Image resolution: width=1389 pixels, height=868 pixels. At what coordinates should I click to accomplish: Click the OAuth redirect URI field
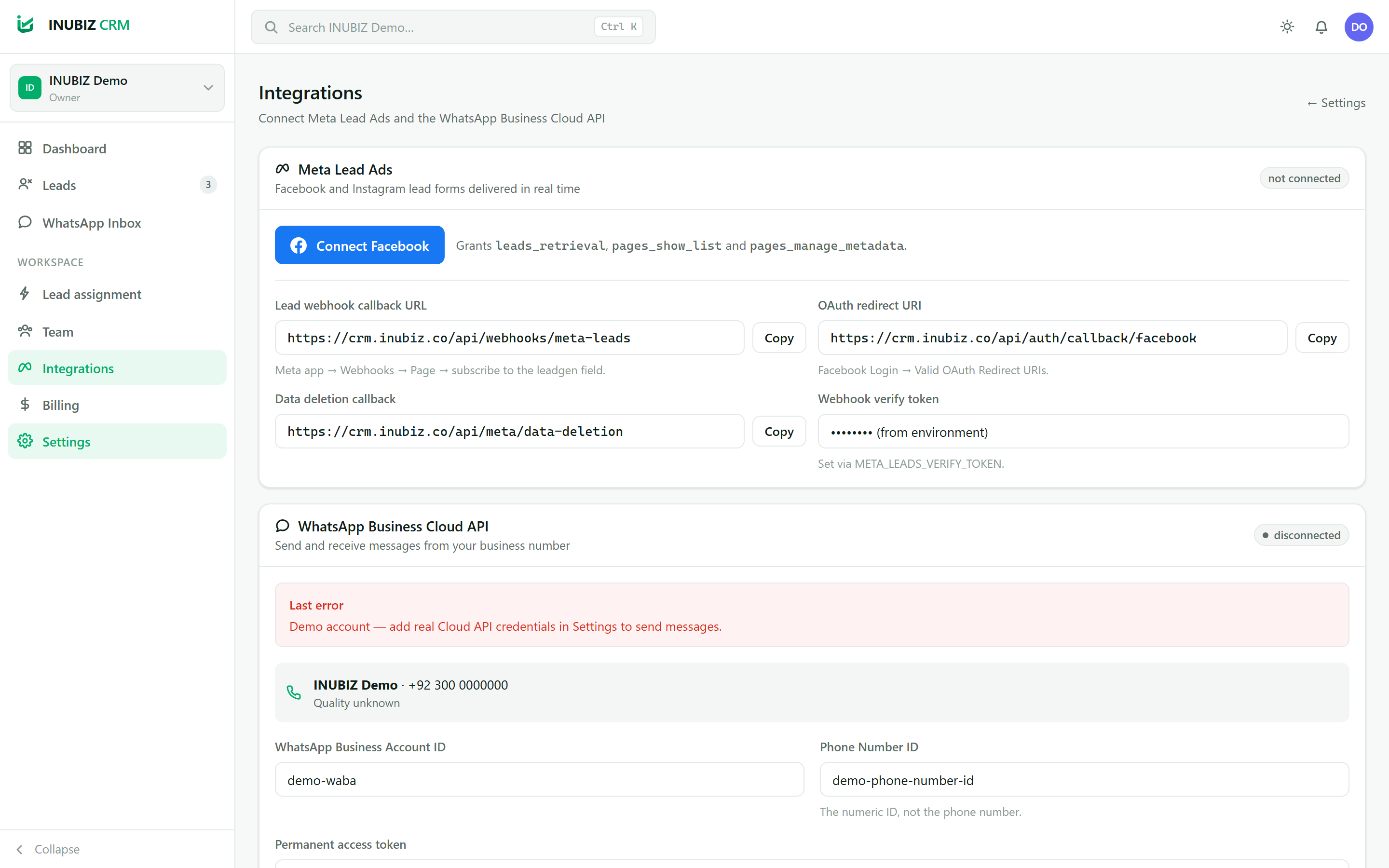tap(1052, 338)
